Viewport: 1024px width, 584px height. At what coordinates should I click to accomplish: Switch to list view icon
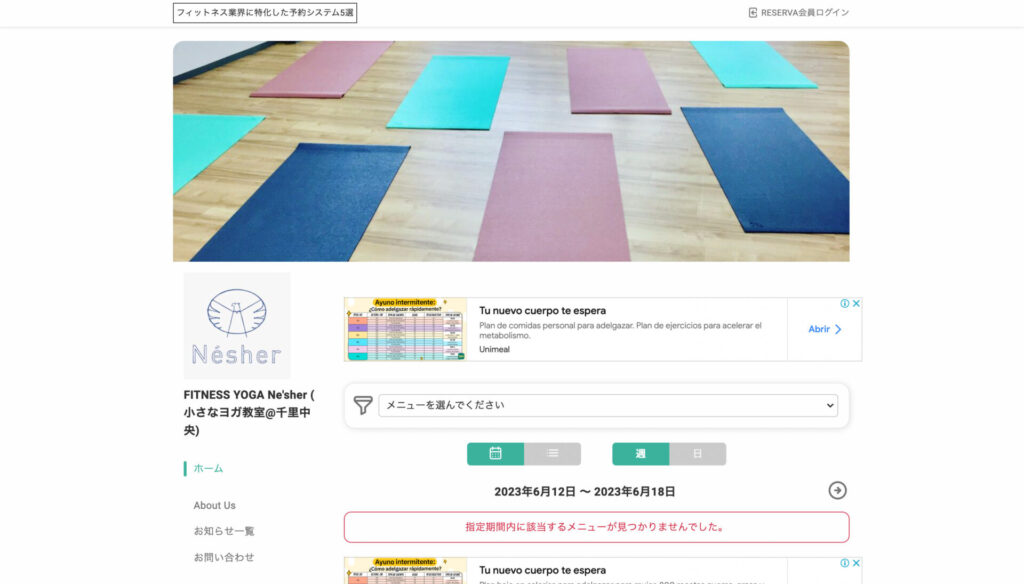(x=552, y=453)
